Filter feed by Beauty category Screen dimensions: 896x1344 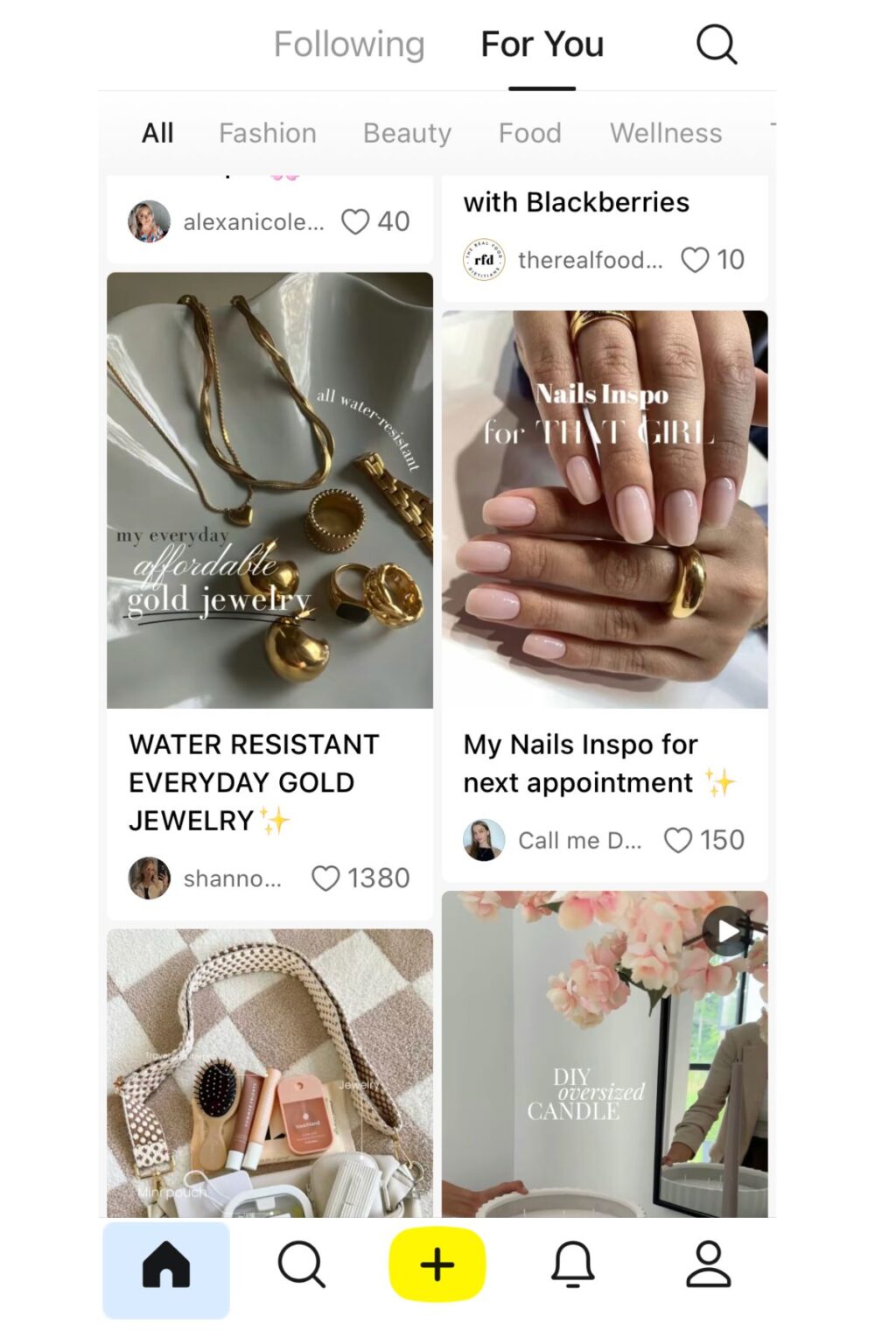click(407, 133)
